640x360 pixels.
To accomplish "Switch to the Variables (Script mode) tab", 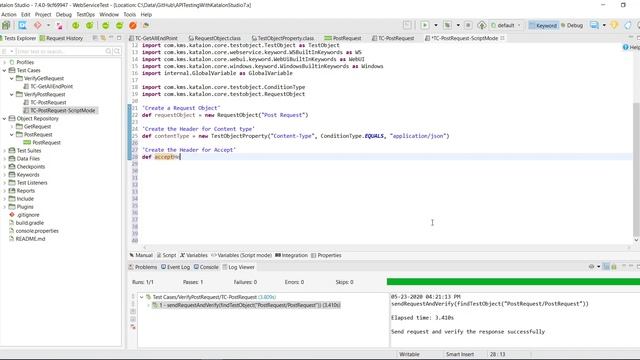I will pyautogui.click(x=241, y=255).
